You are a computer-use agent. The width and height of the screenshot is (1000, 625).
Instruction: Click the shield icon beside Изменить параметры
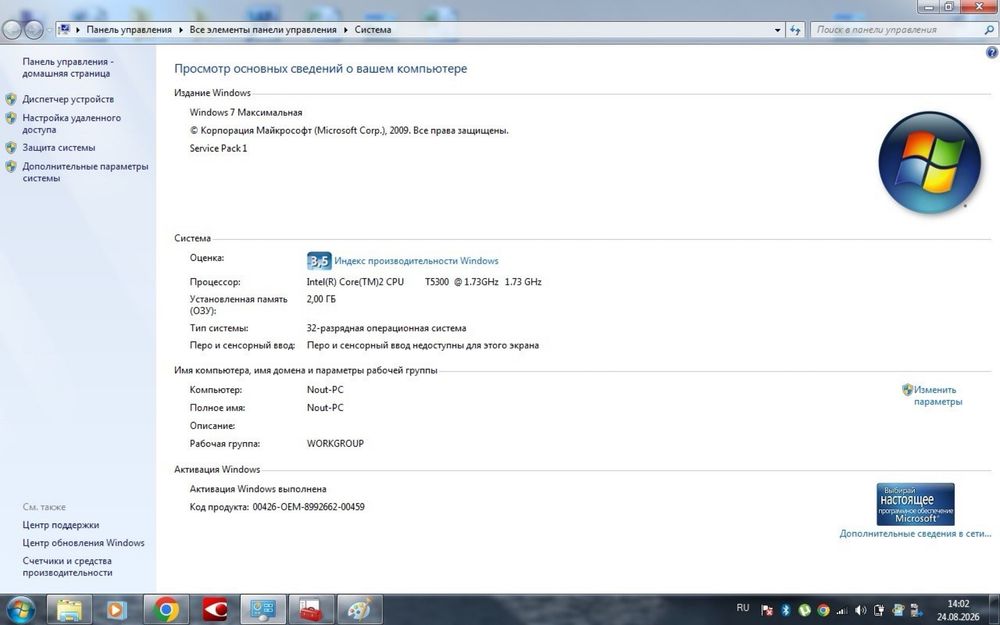click(908, 390)
